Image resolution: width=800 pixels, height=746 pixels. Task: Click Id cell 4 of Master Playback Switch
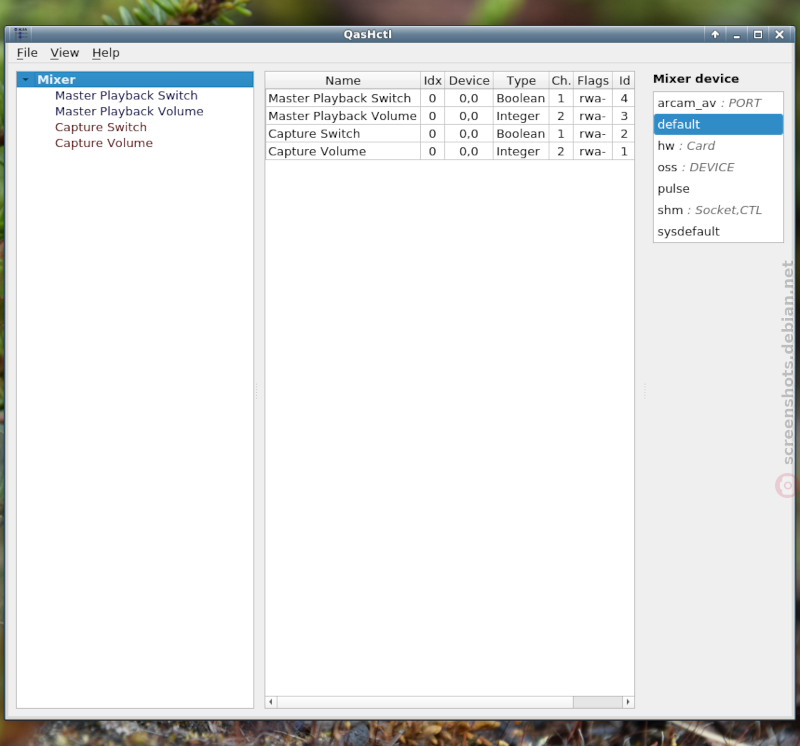pyautogui.click(x=624, y=98)
